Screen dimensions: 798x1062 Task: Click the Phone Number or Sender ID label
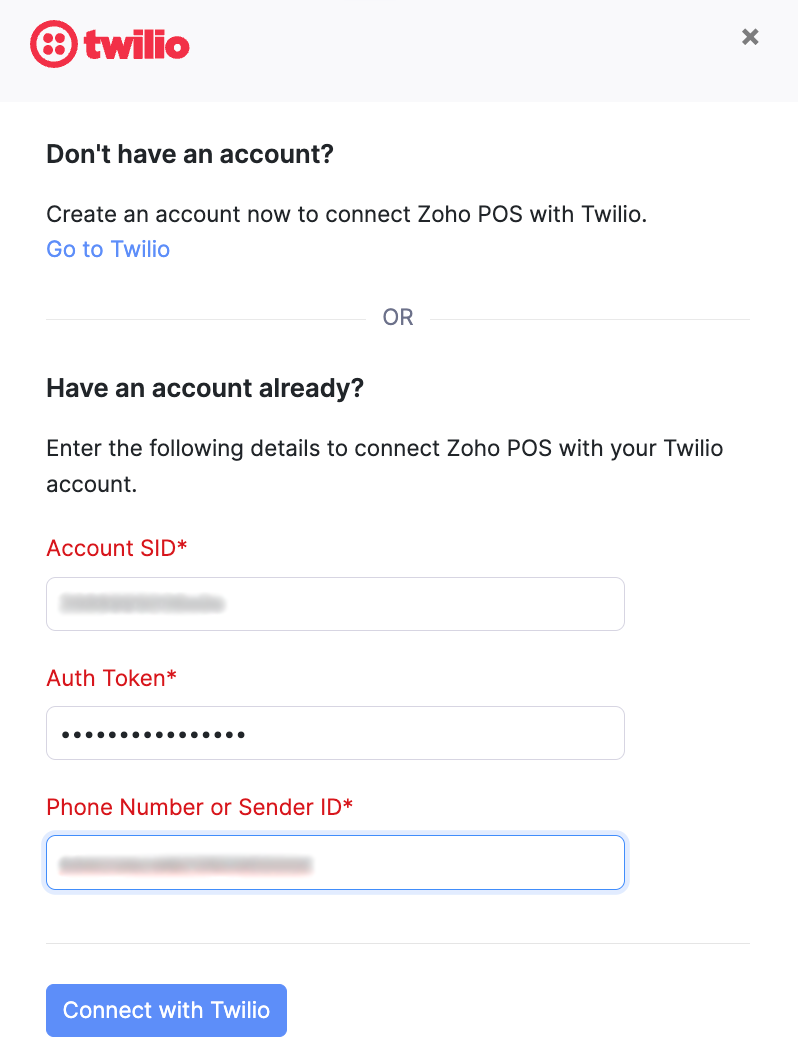(194, 807)
